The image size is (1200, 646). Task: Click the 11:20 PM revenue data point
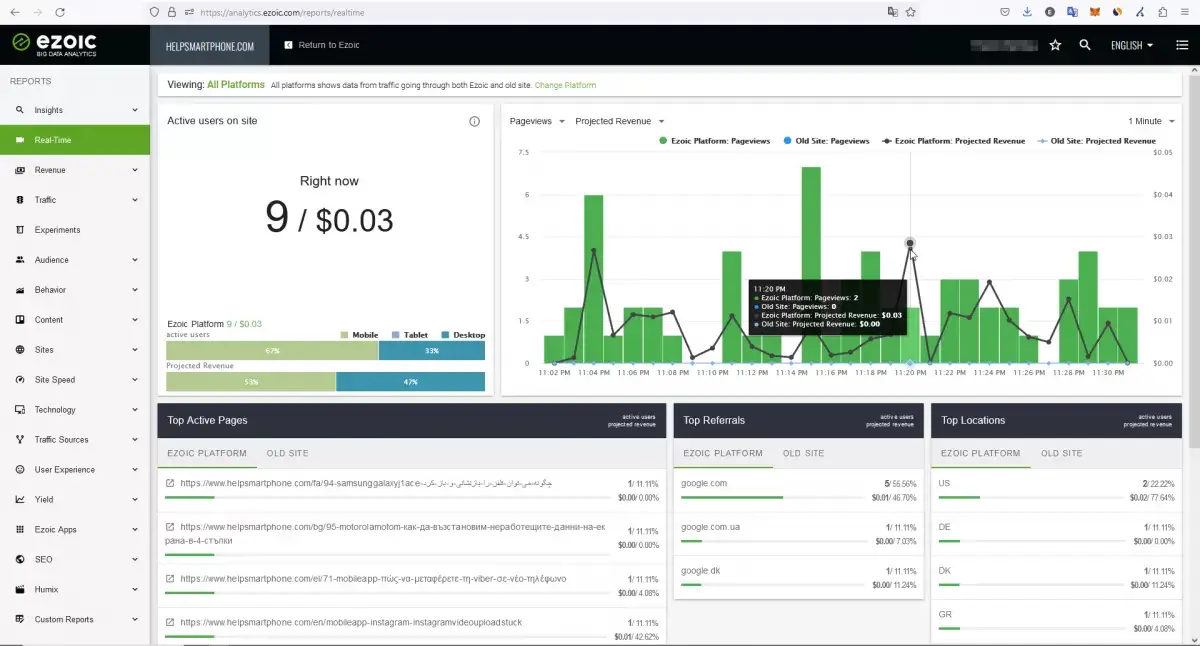[x=910, y=243]
